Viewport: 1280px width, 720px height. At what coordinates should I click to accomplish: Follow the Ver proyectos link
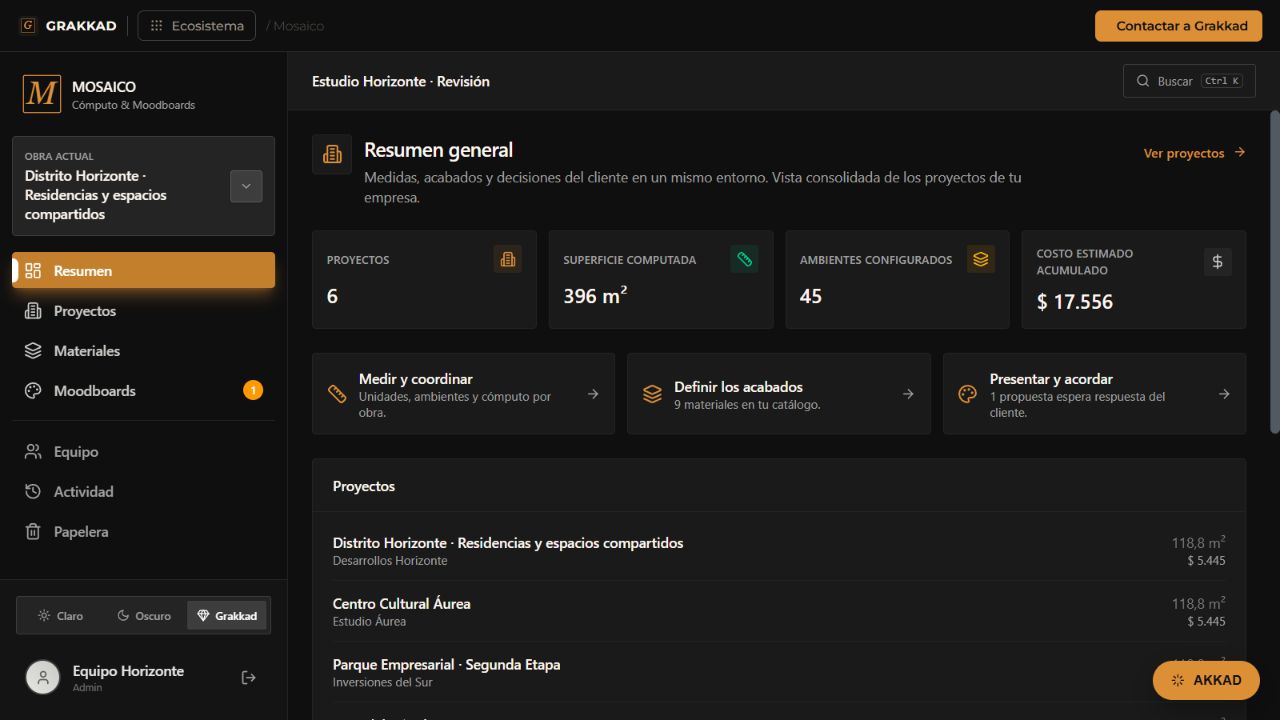pos(1194,153)
